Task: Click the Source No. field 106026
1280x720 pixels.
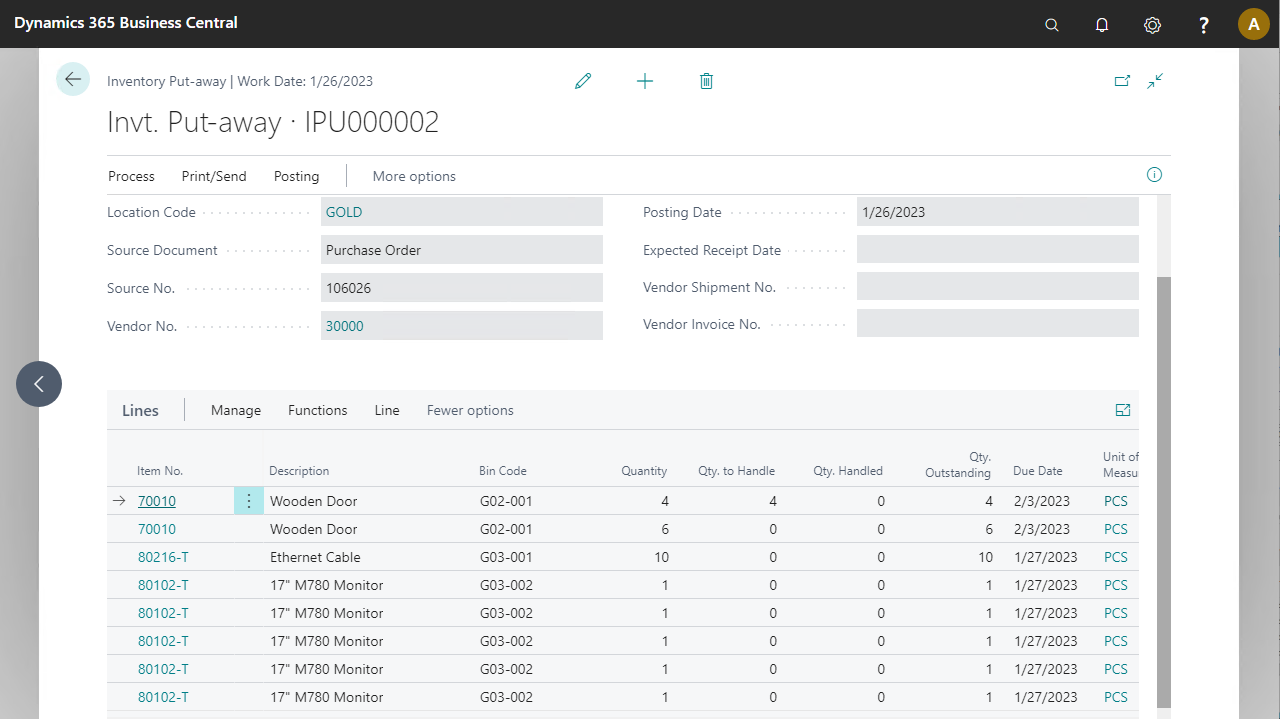Action: coord(462,288)
